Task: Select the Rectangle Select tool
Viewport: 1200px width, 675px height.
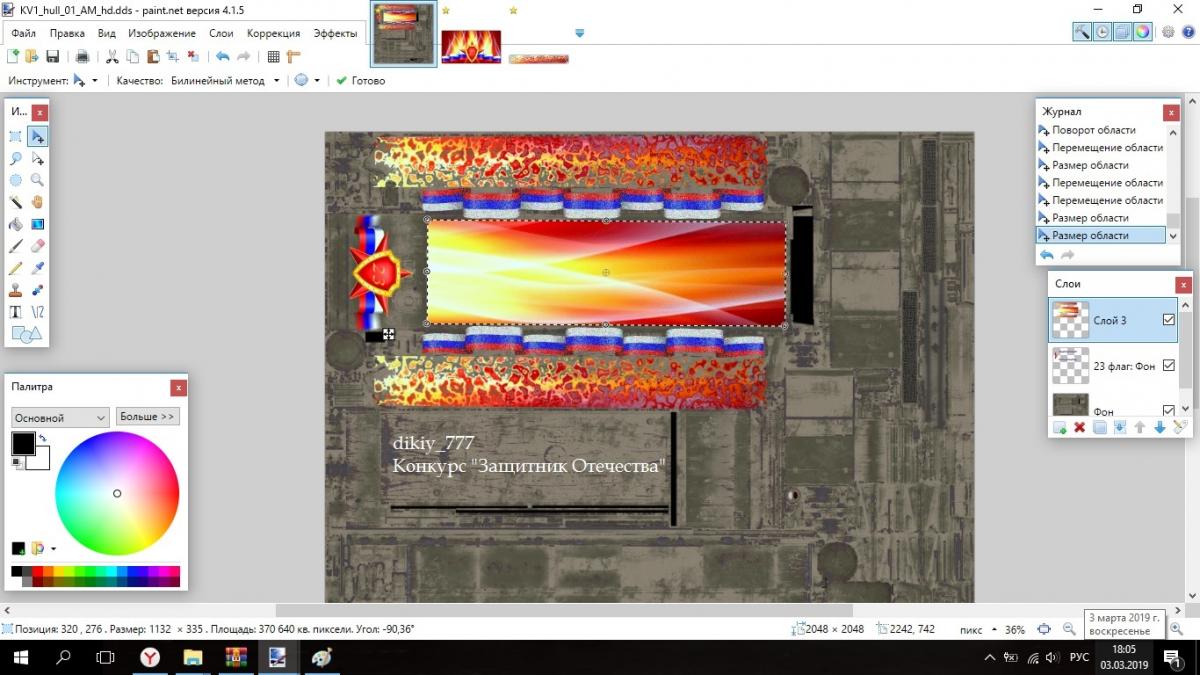Action: [x=16, y=137]
